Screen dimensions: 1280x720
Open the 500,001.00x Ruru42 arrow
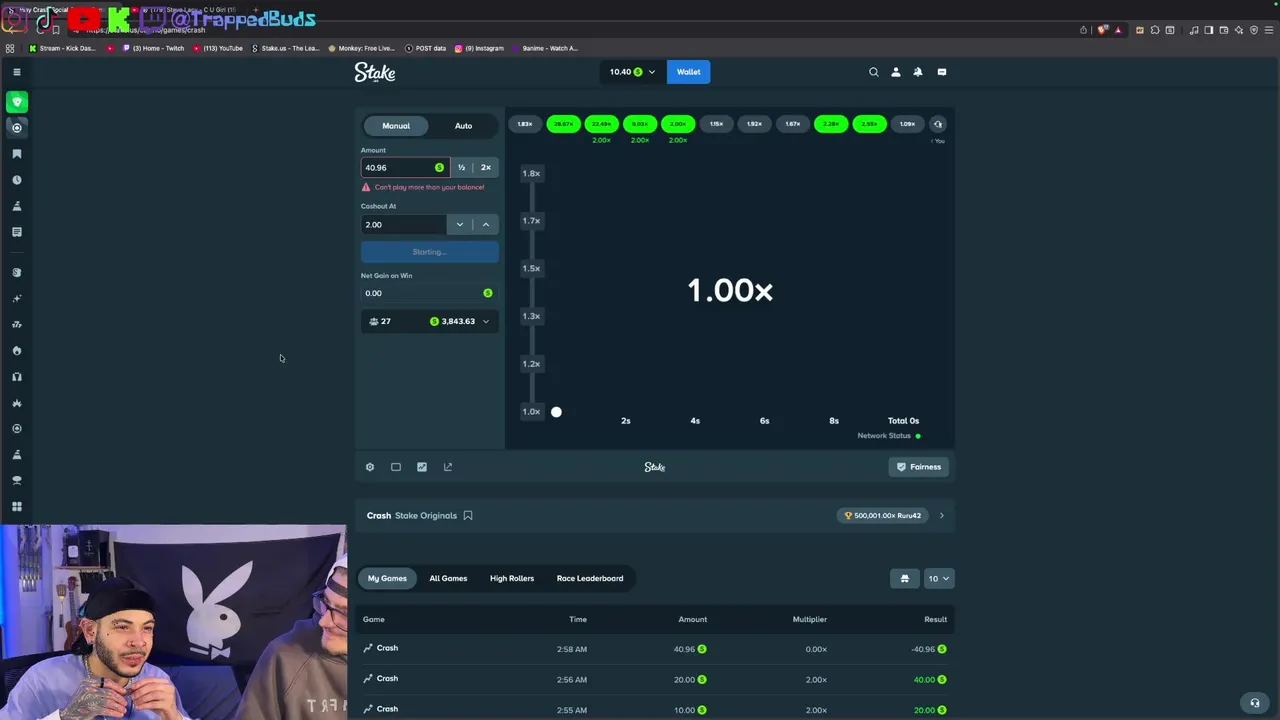click(x=941, y=516)
